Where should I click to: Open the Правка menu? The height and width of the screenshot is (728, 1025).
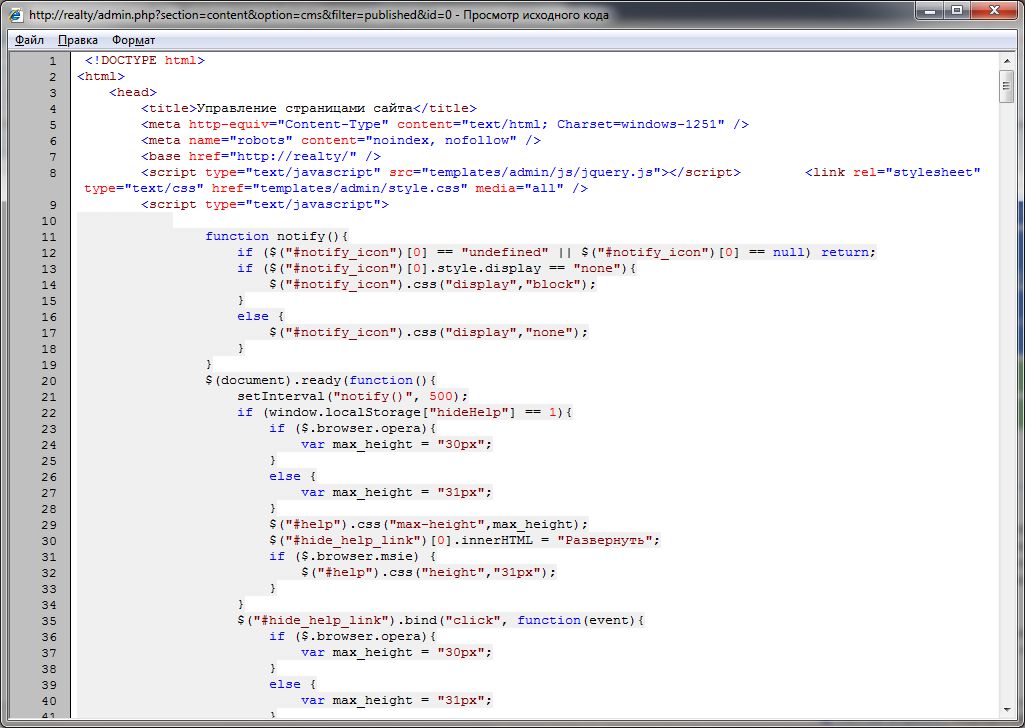point(78,40)
